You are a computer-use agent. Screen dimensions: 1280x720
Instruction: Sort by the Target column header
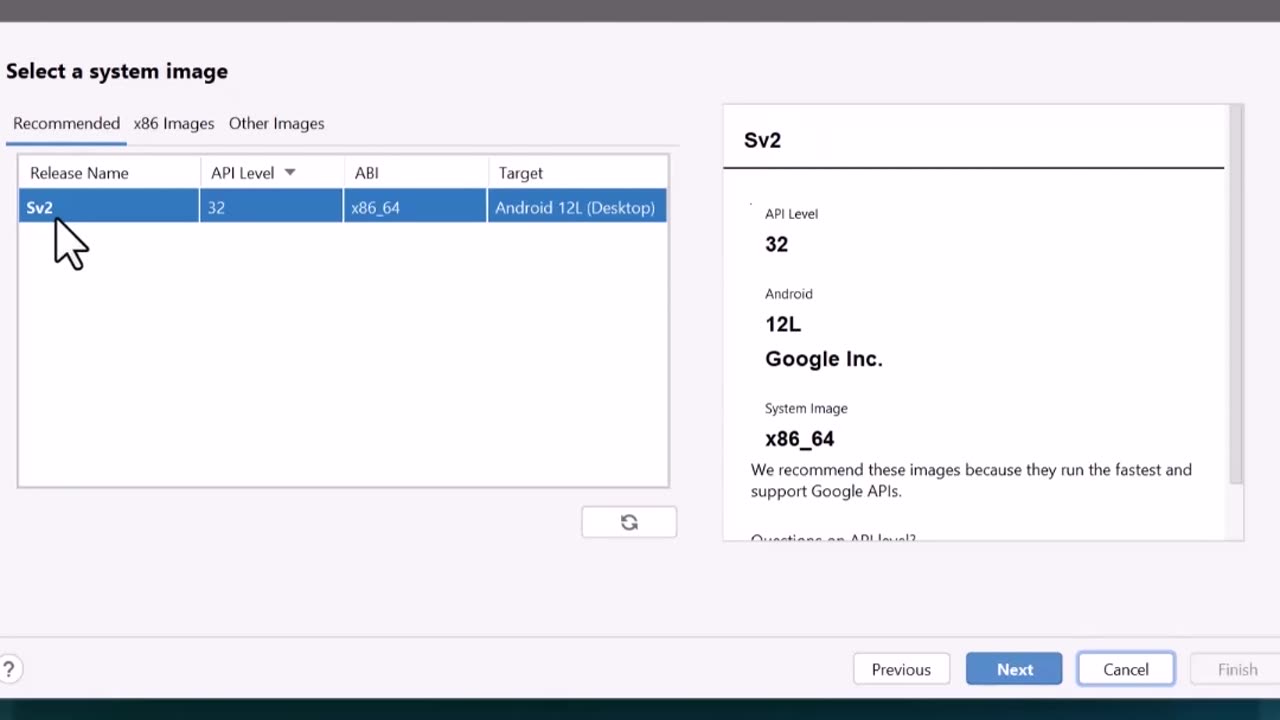(x=521, y=173)
